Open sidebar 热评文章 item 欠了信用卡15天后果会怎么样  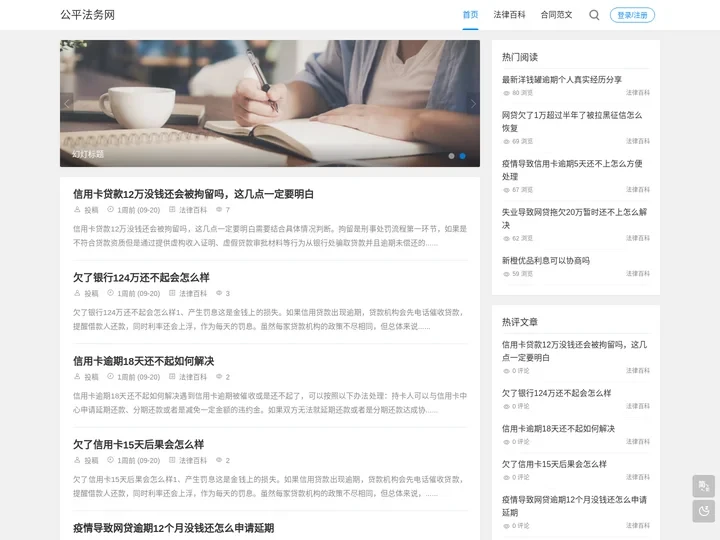[554, 464]
